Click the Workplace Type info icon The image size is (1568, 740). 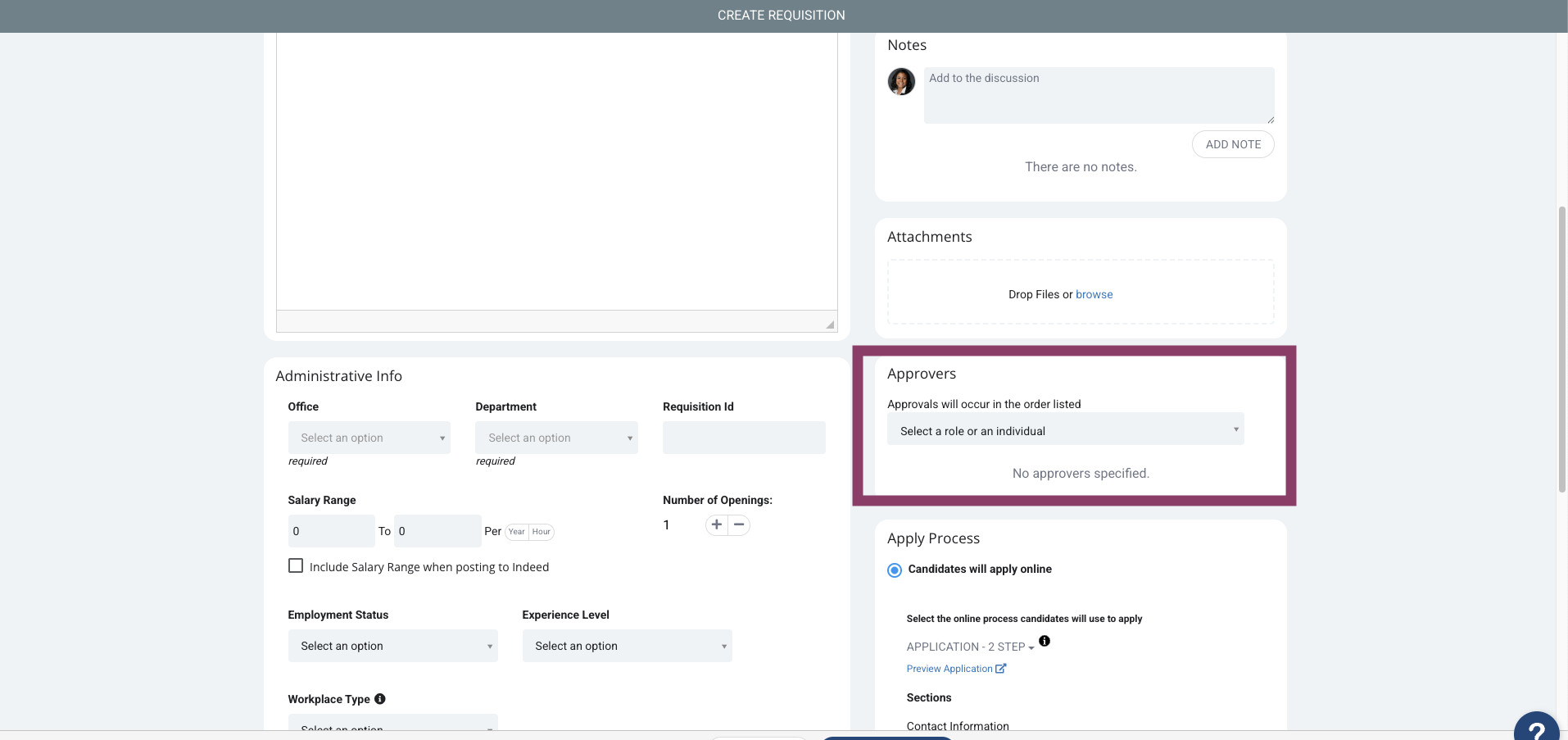tap(380, 699)
